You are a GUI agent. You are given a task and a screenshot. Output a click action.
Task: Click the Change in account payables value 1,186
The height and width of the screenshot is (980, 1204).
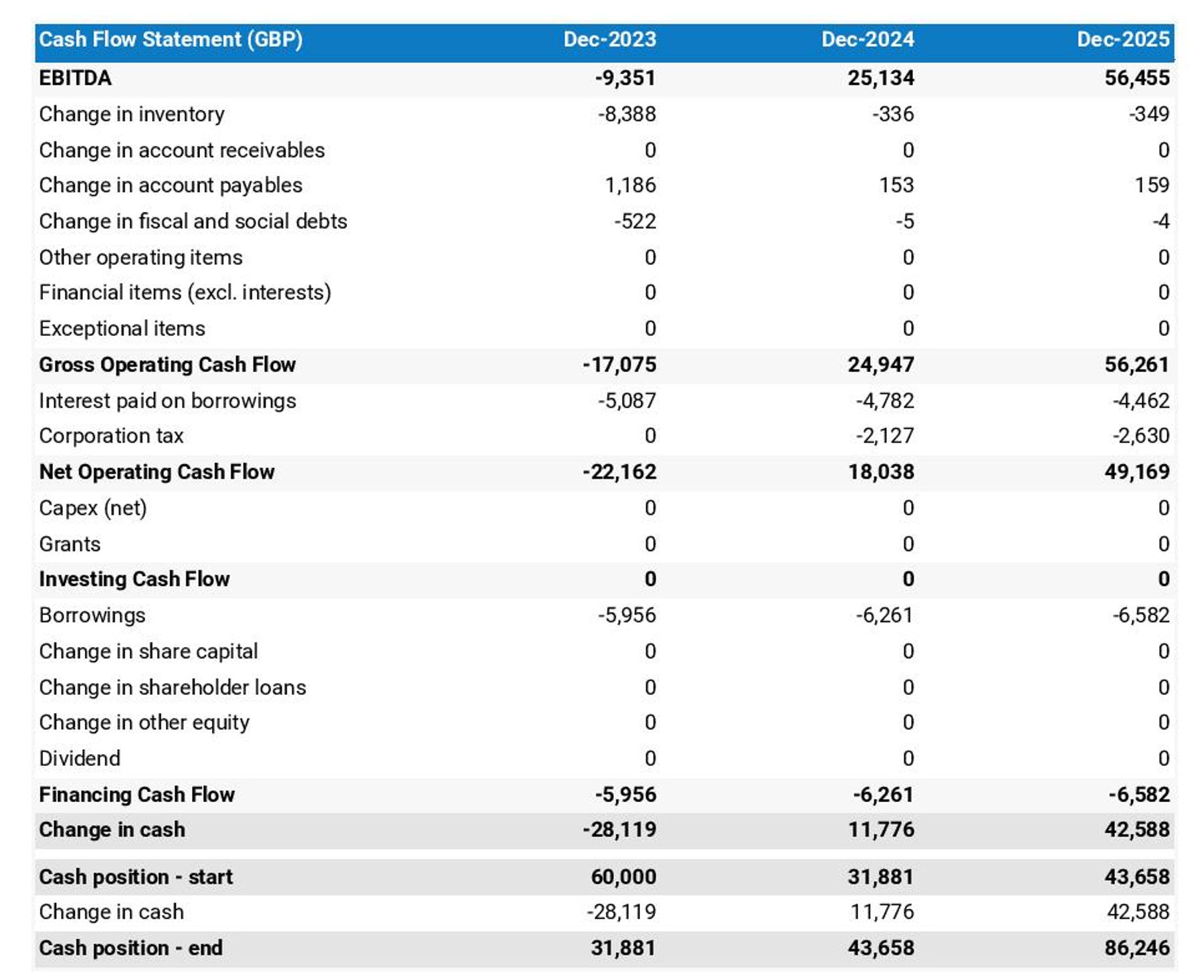(x=631, y=186)
